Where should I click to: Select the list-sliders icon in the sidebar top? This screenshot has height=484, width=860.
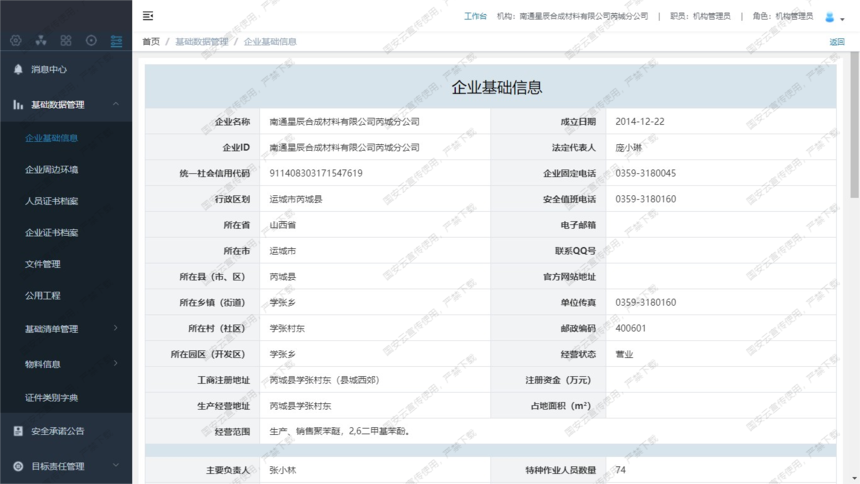click(116, 41)
